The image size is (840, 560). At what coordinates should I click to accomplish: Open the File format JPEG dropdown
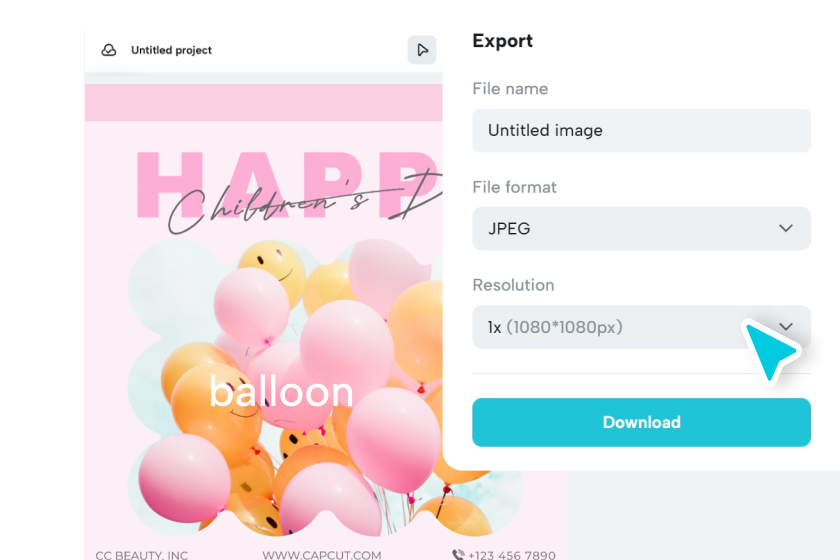[x=641, y=228]
